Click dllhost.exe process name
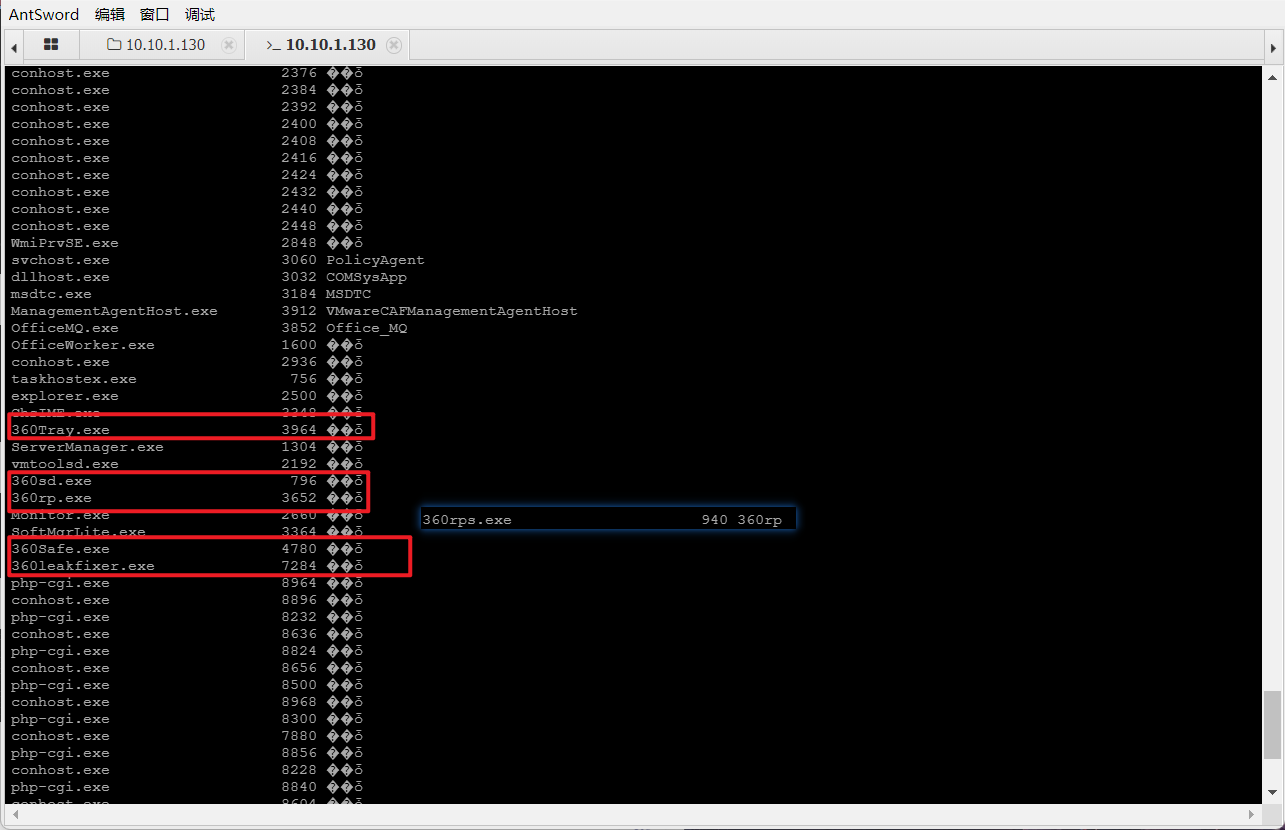Screen dimensions: 1285x830 [60, 277]
